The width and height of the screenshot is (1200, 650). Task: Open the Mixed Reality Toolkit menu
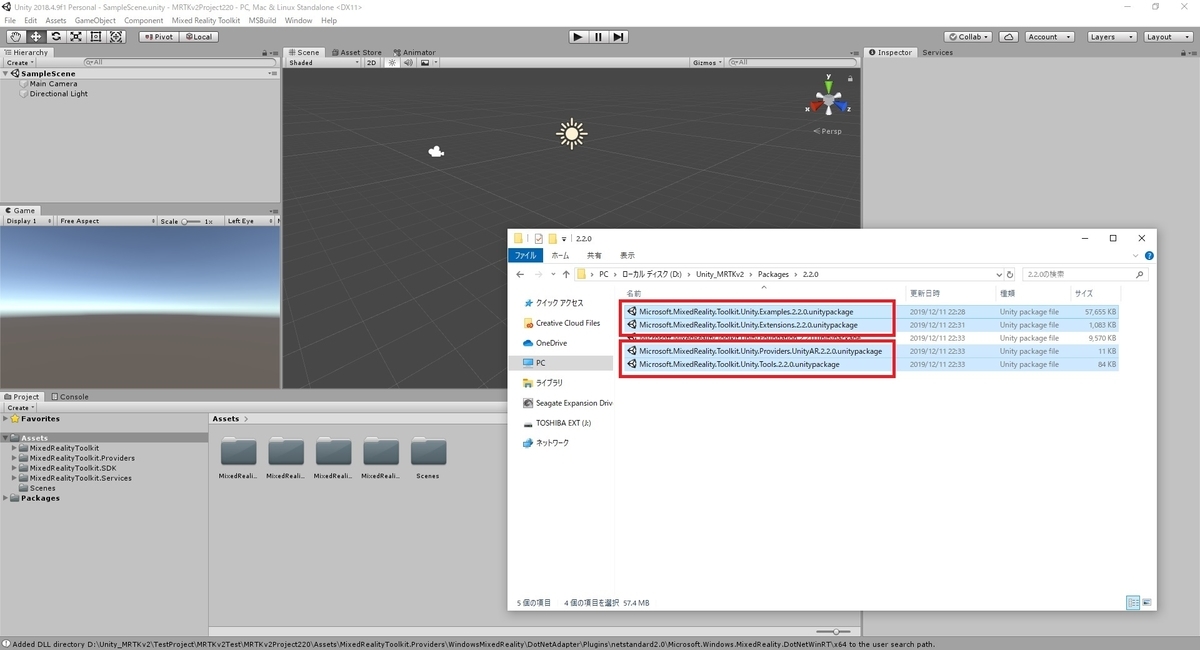[x=207, y=20]
